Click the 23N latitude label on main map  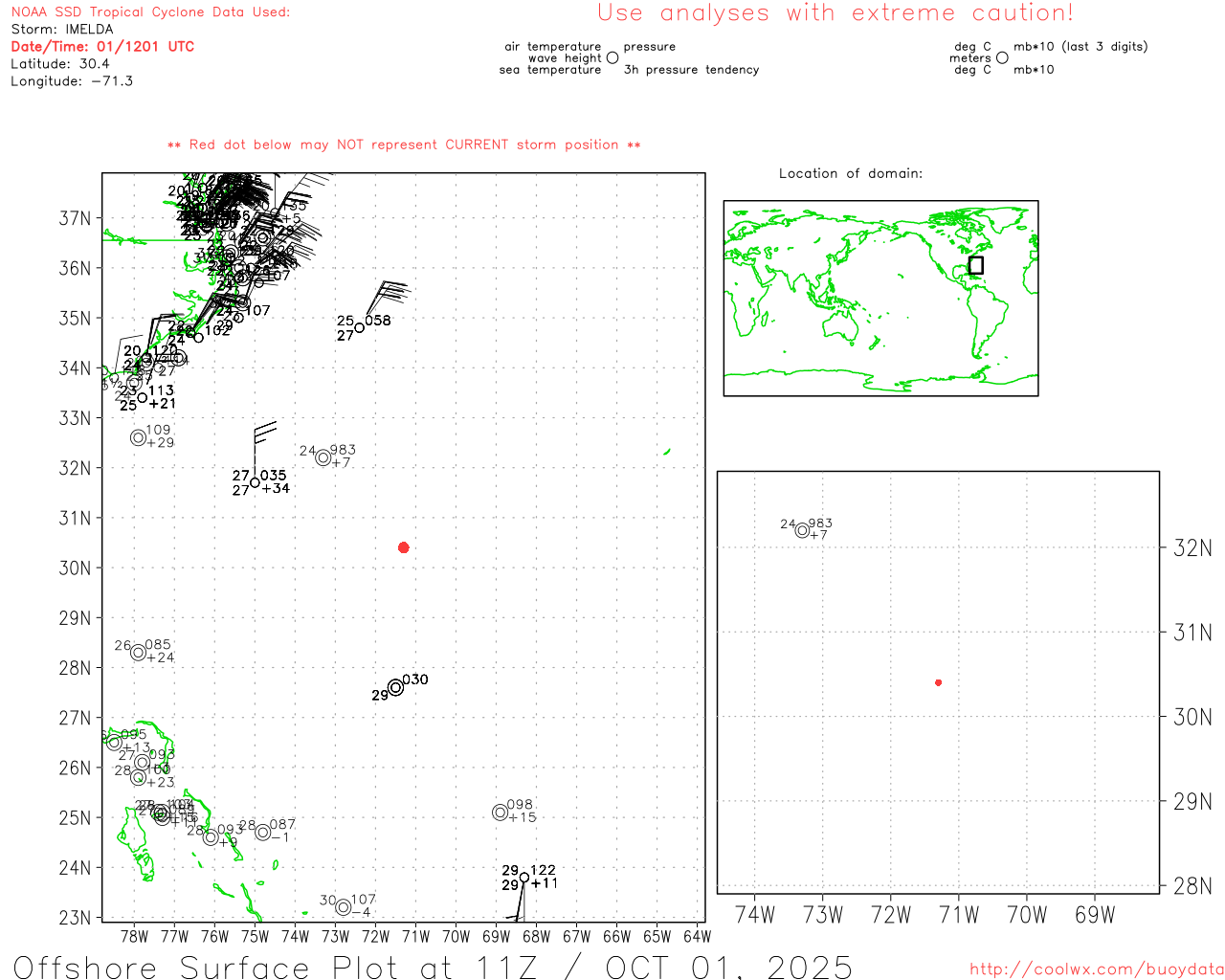(75, 918)
